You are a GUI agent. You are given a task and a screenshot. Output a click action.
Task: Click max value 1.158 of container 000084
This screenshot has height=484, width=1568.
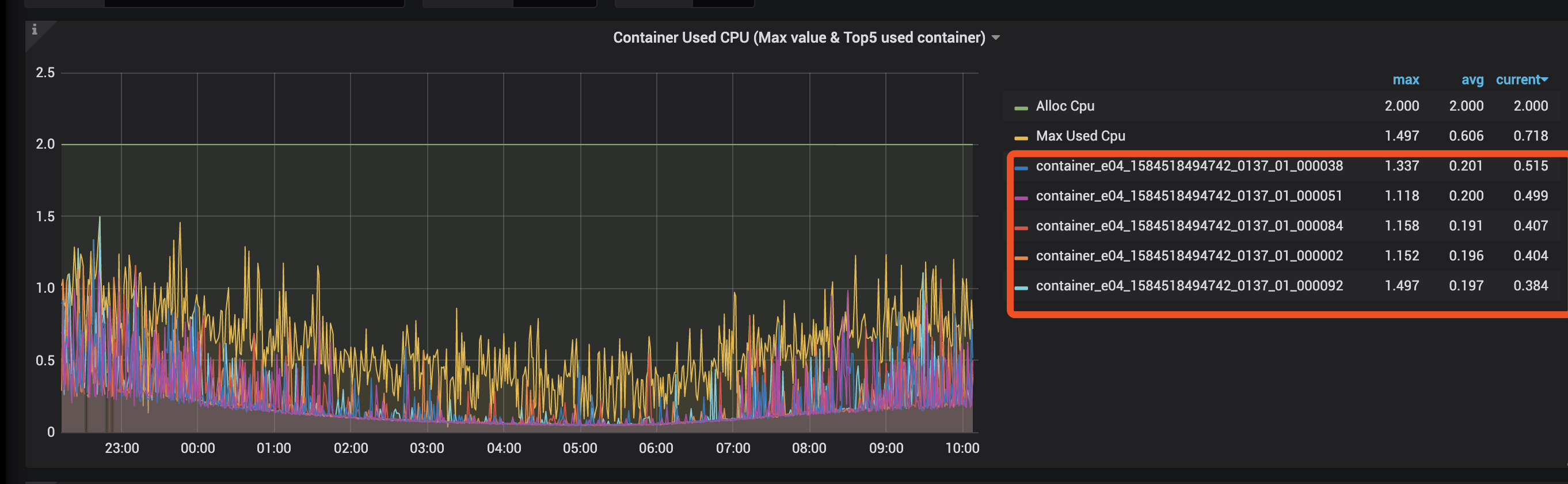pyautogui.click(x=1401, y=225)
